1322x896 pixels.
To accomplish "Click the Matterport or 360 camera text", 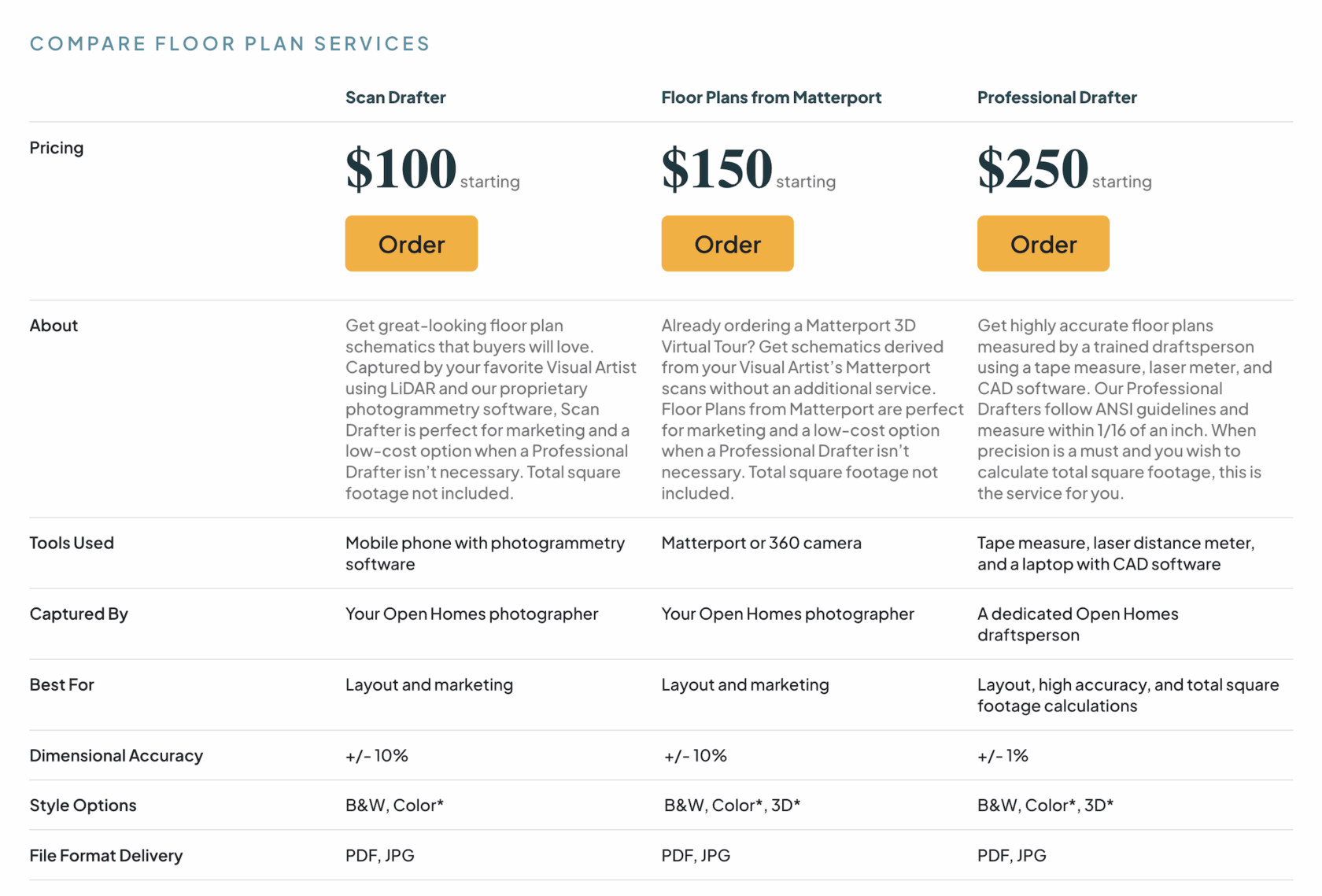I will pos(761,543).
